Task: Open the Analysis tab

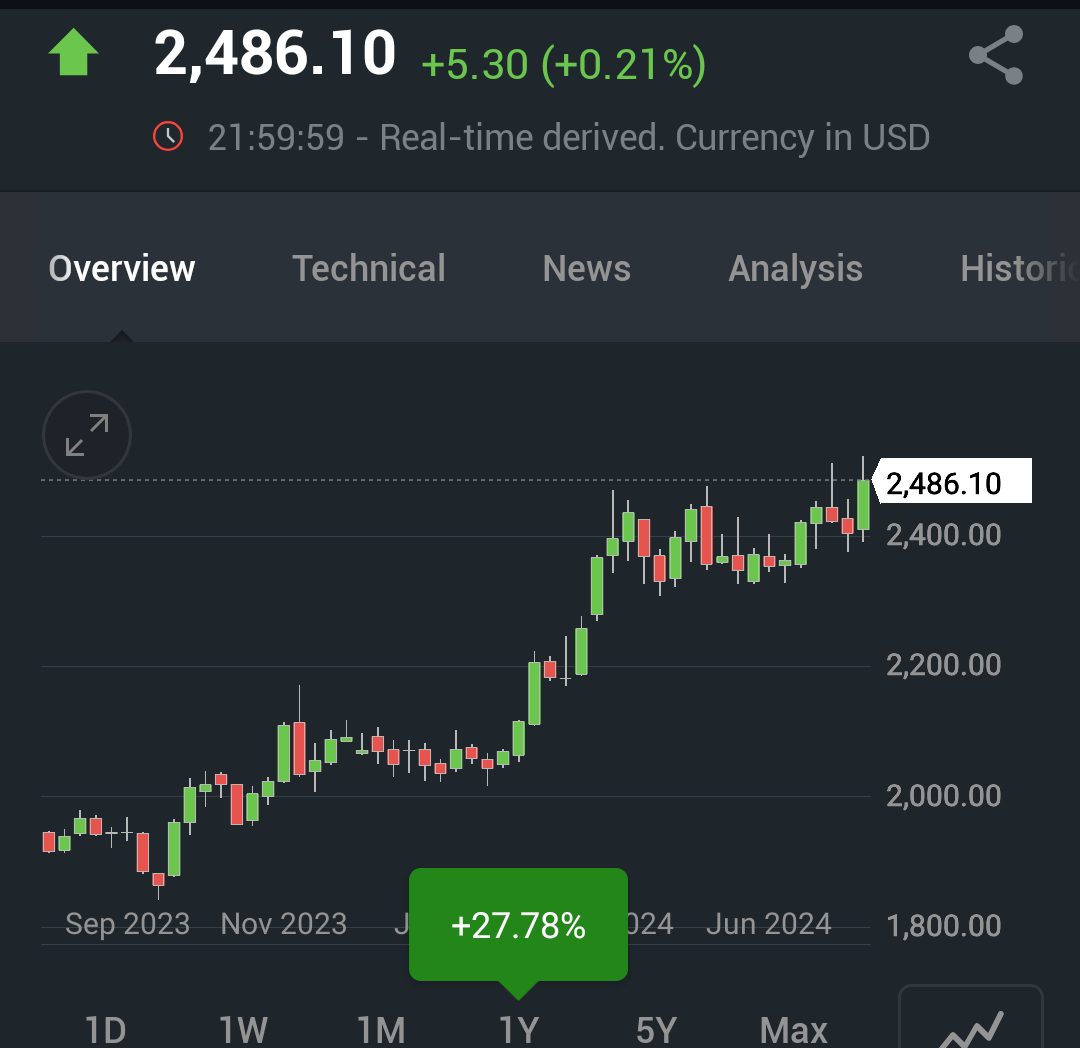Action: click(796, 269)
